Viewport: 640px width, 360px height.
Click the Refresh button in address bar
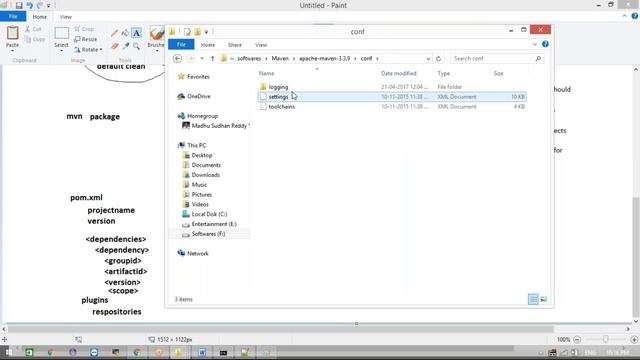coord(438,59)
